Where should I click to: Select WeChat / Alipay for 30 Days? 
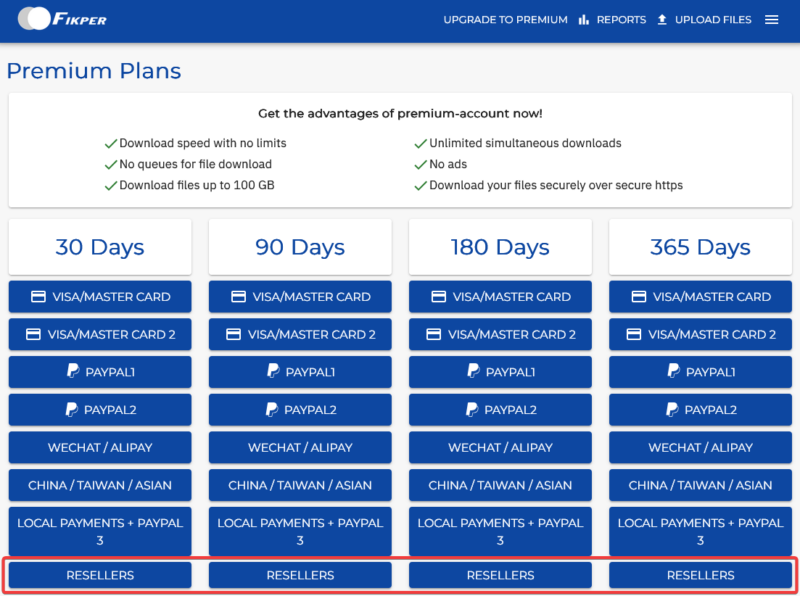[100, 448]
